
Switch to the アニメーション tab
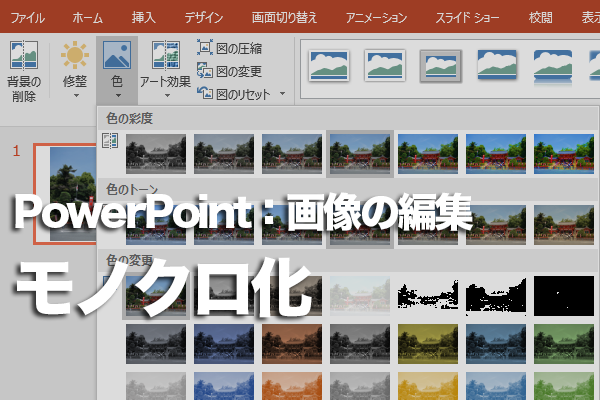[x=376, y=18]
